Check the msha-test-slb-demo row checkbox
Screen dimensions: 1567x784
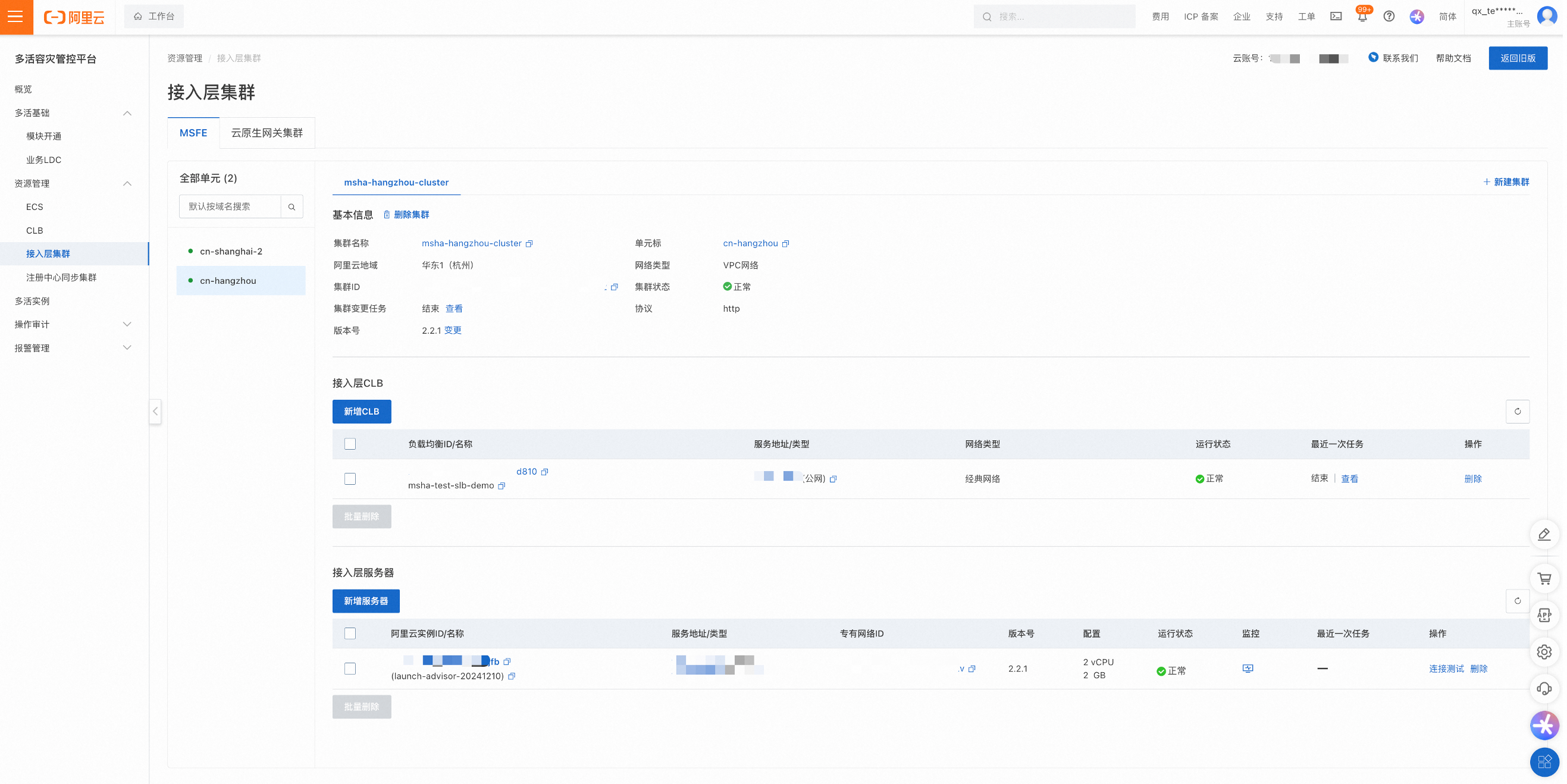(x=351, y=480)
